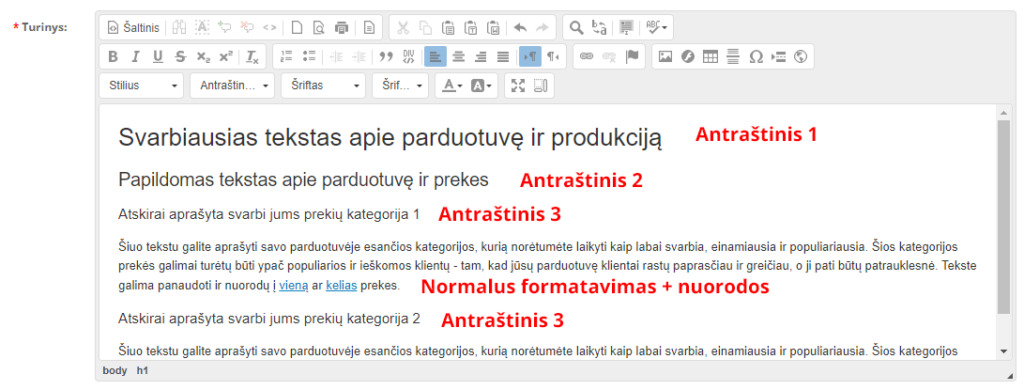Click the New Page blank document icon
This screenshot has width=1024, height=390.
point(296,27)
